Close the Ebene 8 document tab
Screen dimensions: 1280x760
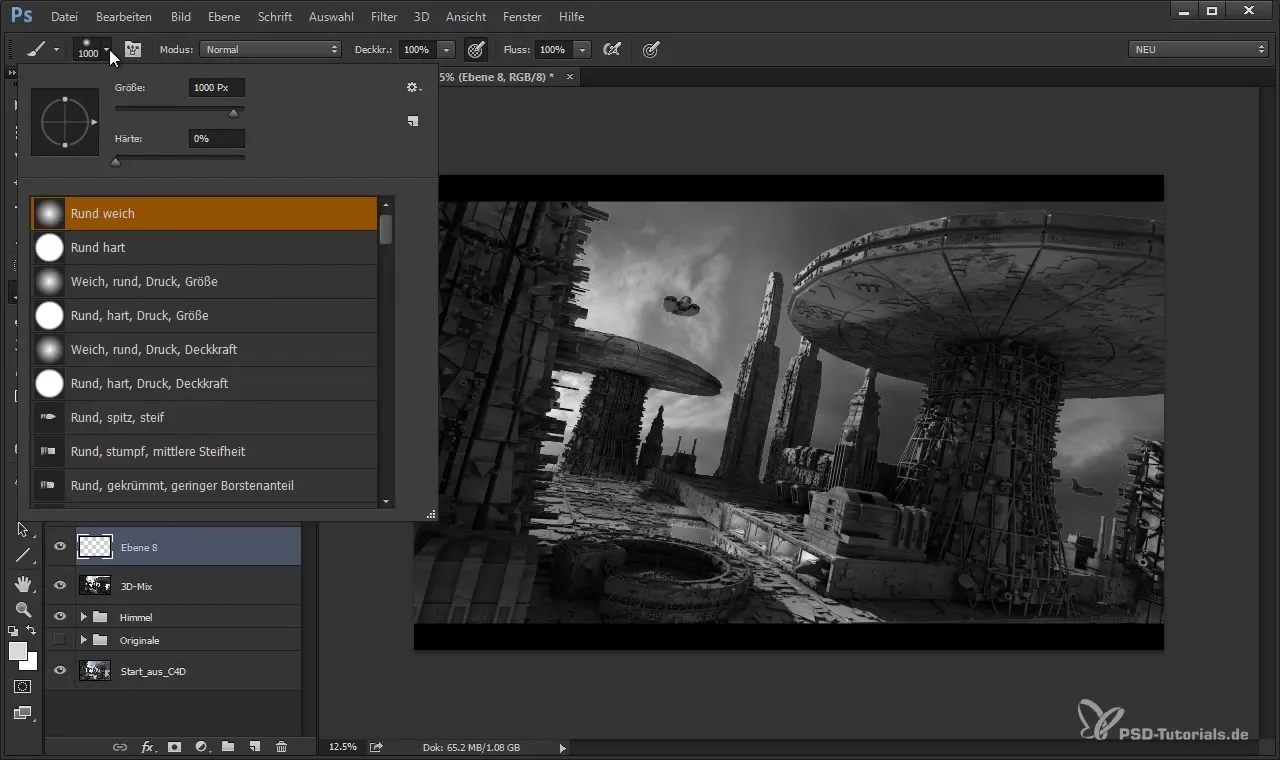click(570, 77)
